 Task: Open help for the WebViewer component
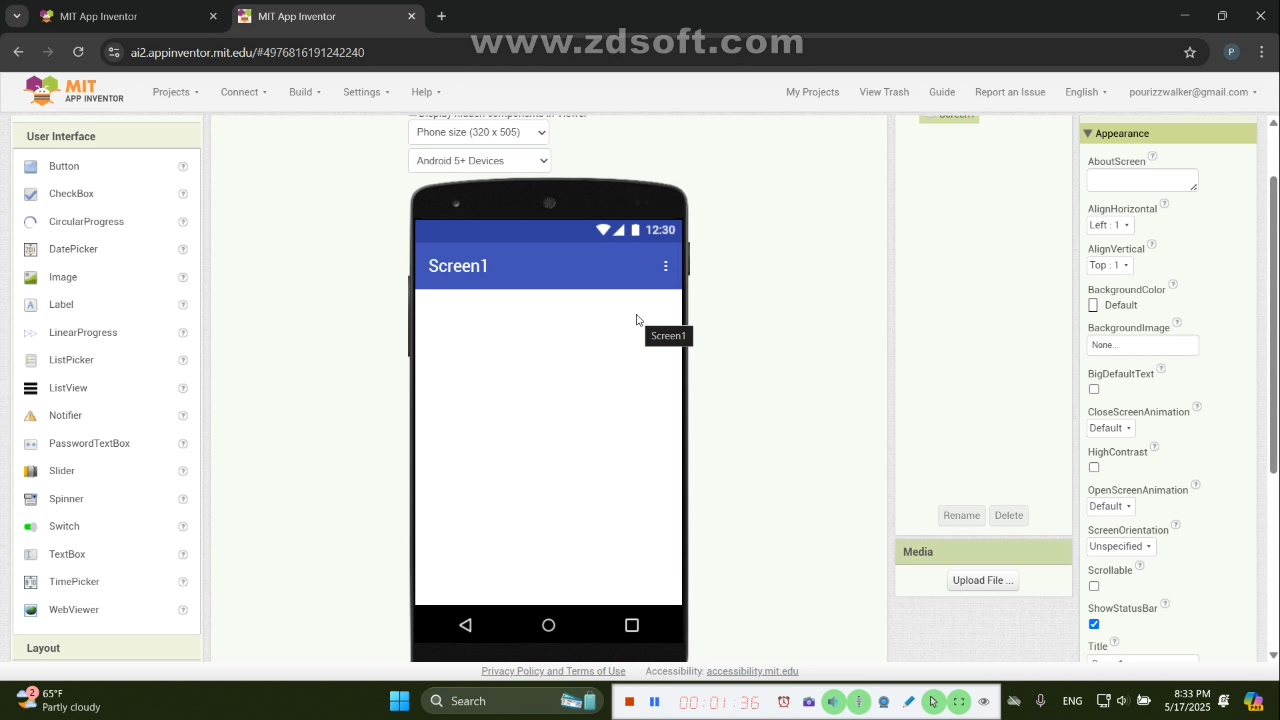tap(183, 610)
